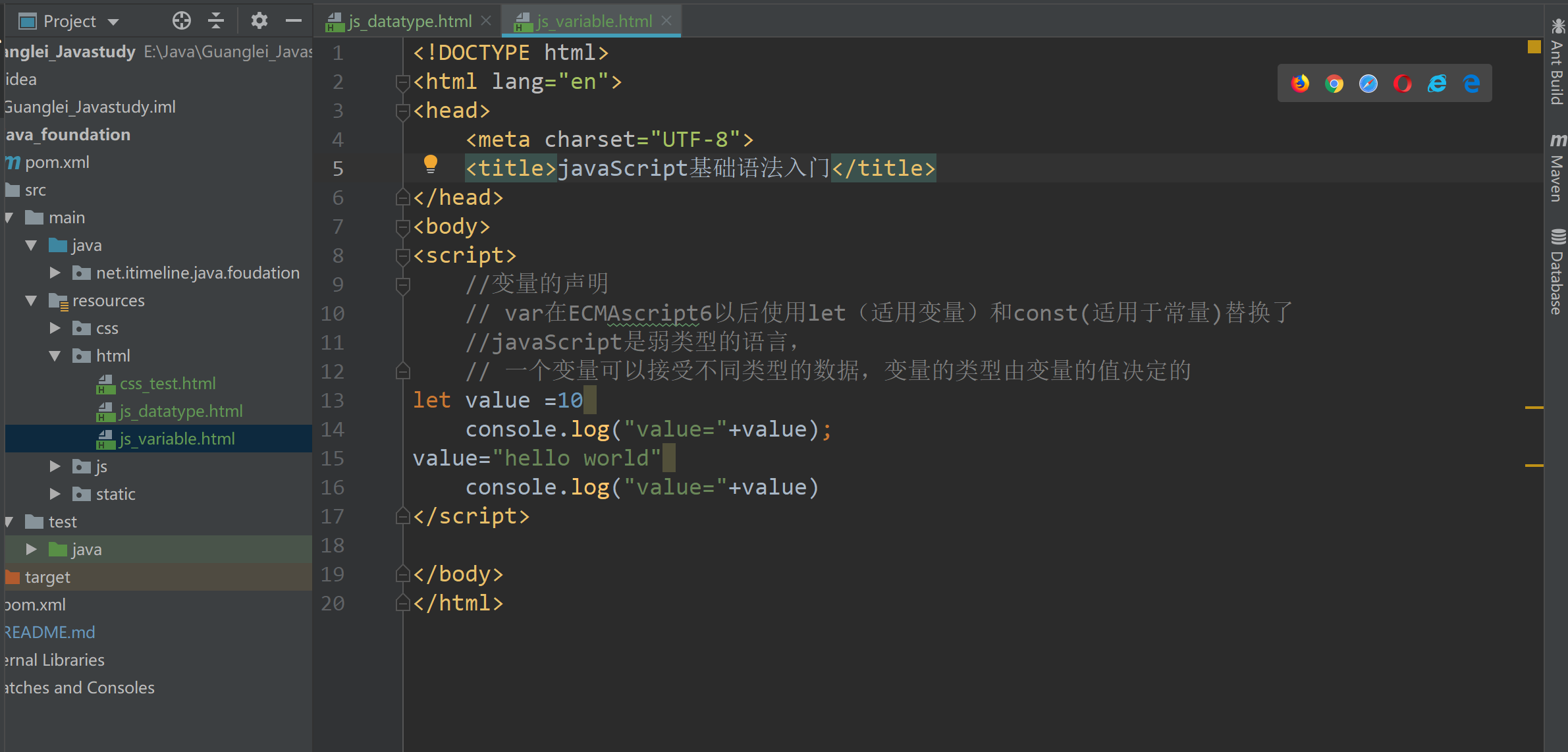Fold the script tag on line 8
Image resolution: width=1568 pixels, height=752 pixels.
pyautogui.click(x=403, y=256)
